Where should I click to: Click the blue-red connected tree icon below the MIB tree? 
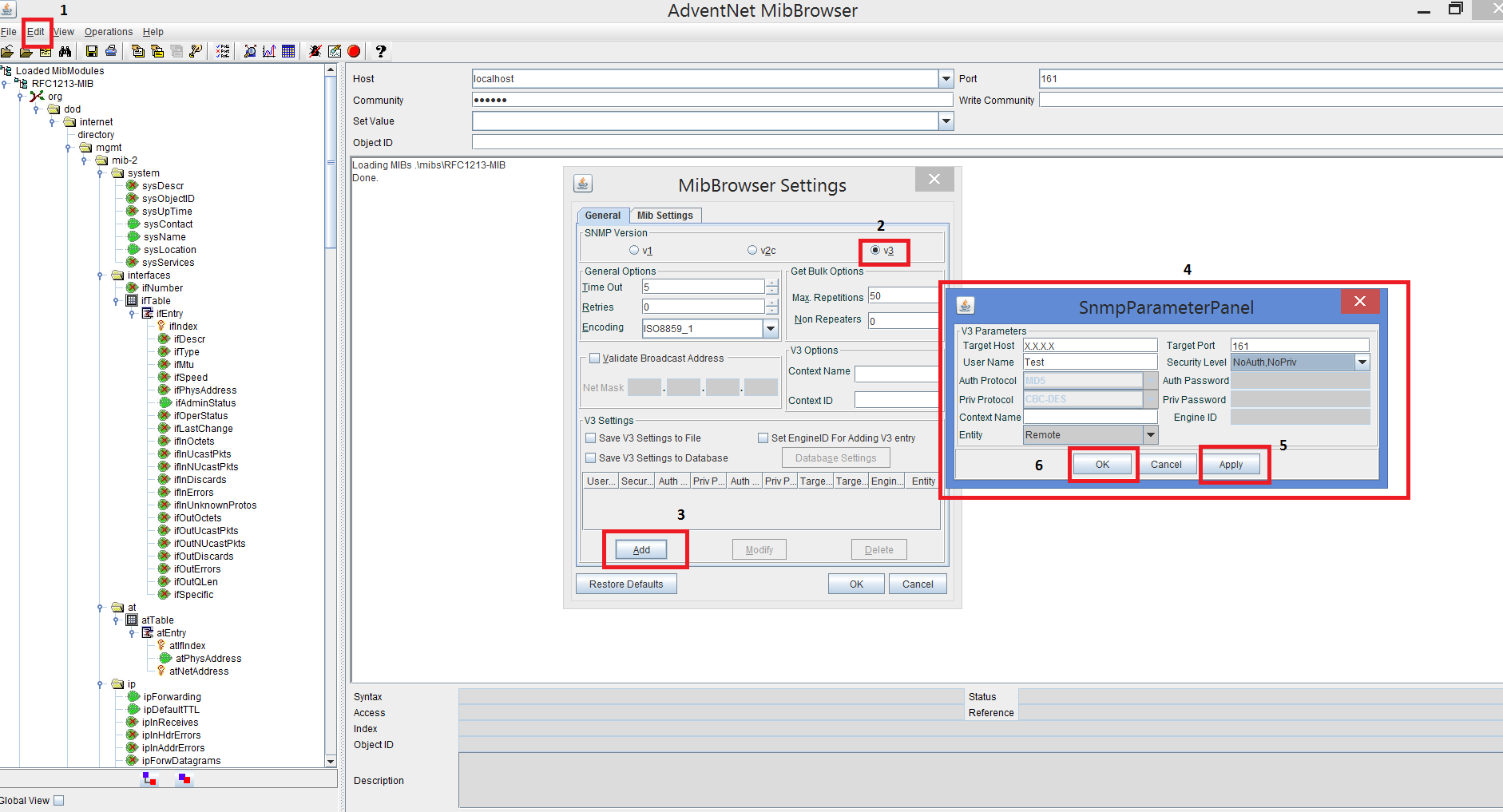coord(149,779)
